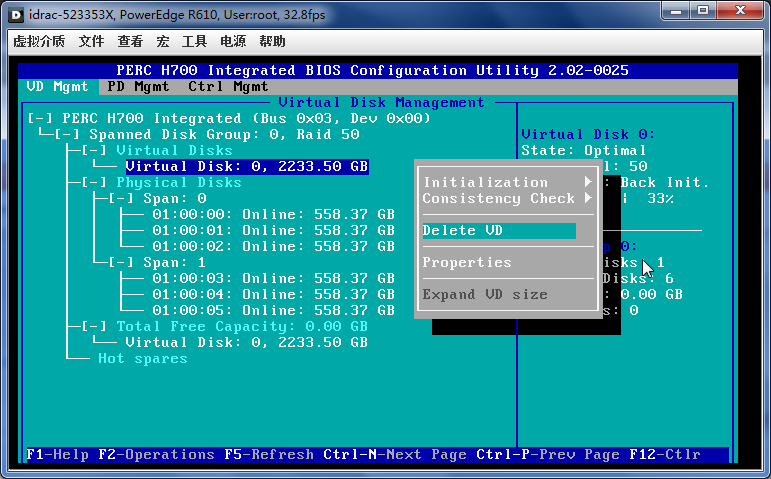Select physical disk 01:00:00
The width and height of the screenshot is (771, 479).
pyautogui.click(x=273, y=214)
